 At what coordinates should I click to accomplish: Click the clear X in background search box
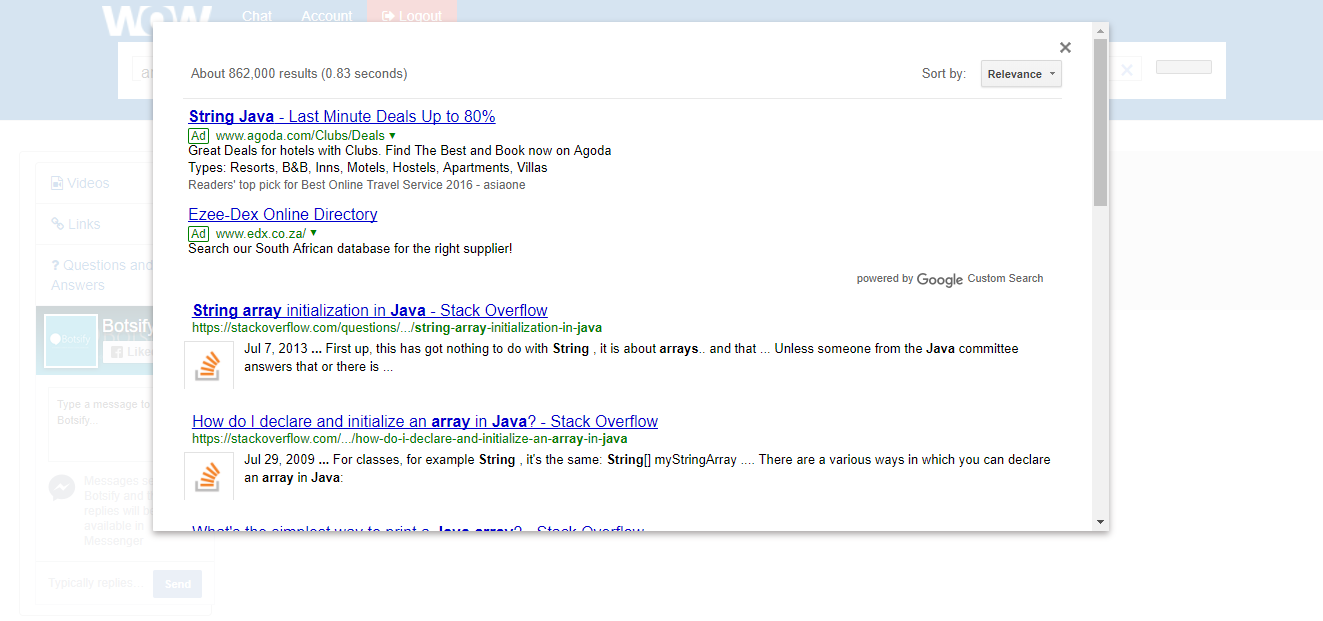tap(1126, 69)
